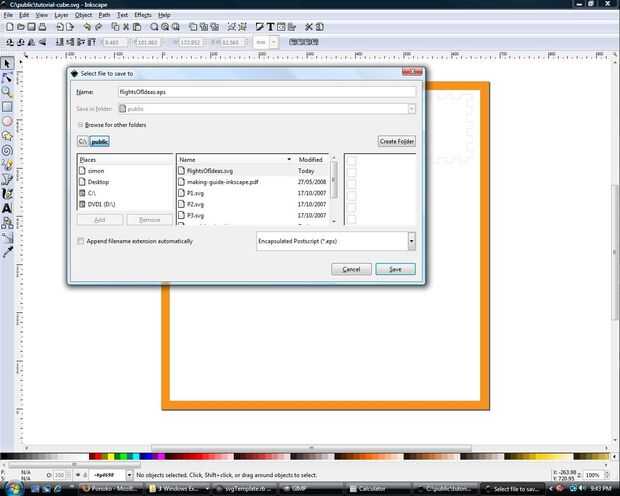Select the Zoom tool in toolbox
The image size is (620, 496).
[7, 92]
